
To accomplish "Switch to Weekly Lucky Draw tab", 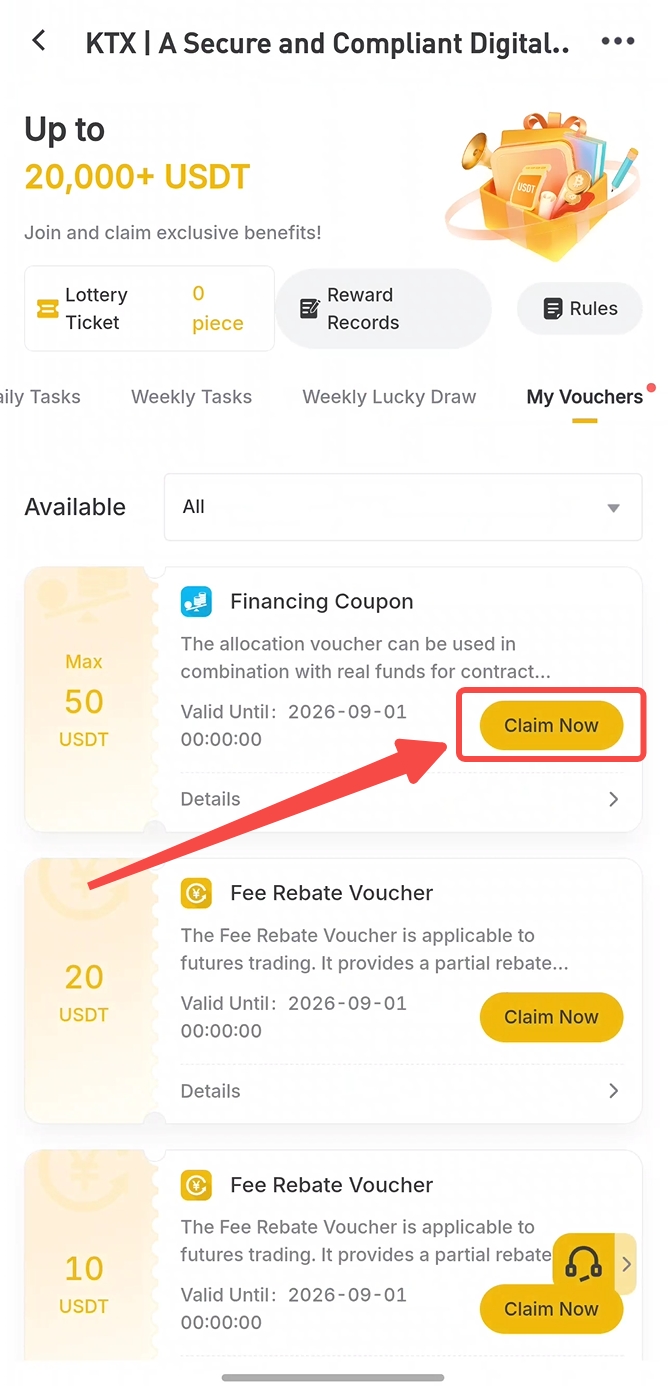I will (x=389, y=397).
